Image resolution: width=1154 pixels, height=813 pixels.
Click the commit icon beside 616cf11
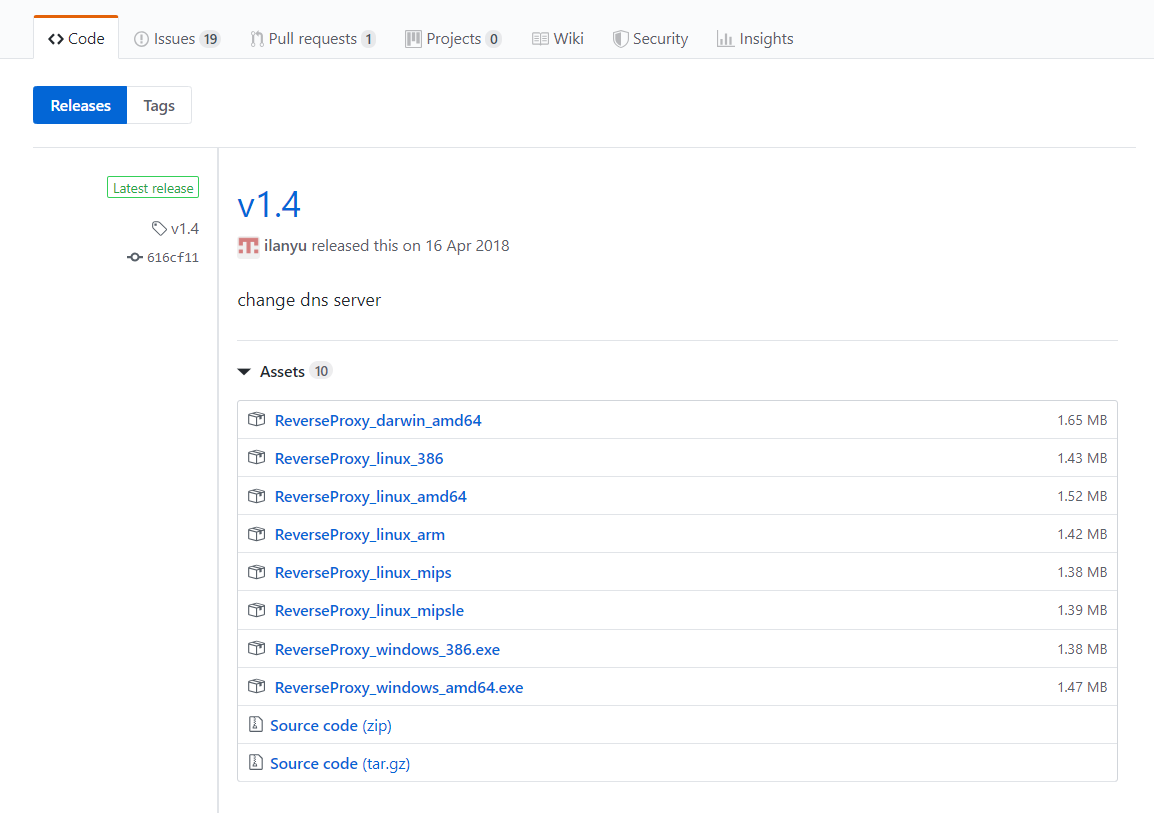[135, 257]
